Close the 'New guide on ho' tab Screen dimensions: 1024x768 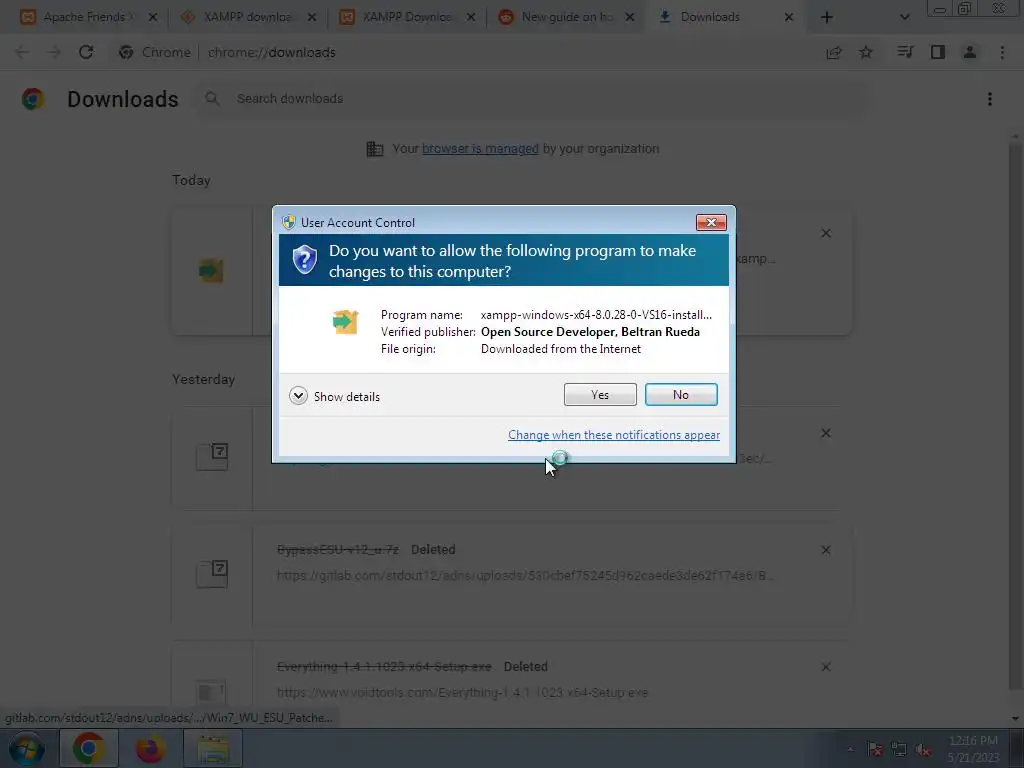[630, 18]
